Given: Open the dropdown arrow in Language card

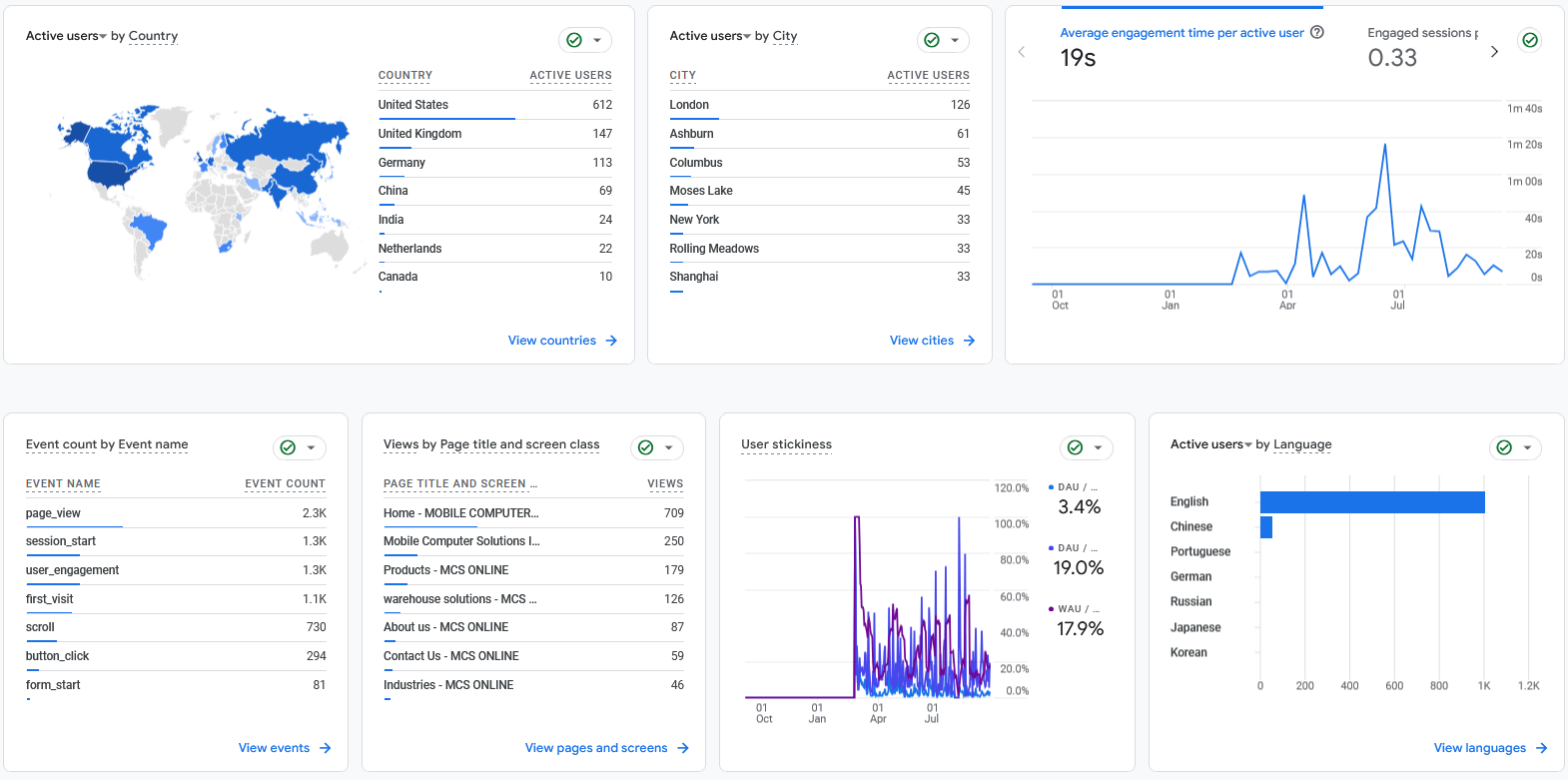Looking at the screenshot, I should pyautogui.click(x=1527, y=447).
